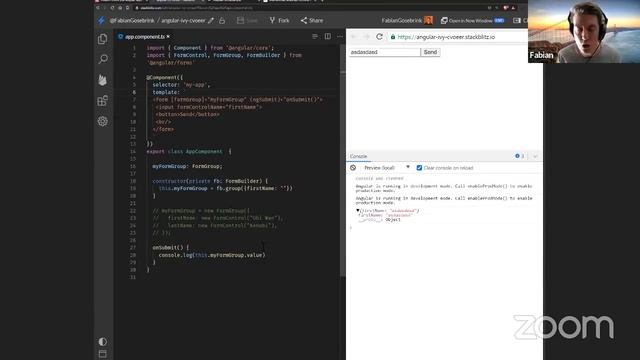The height and width of the screenshot is (360, 640).
Task: Click the Fabian webcam thumbnail
Action: (584, 31)
